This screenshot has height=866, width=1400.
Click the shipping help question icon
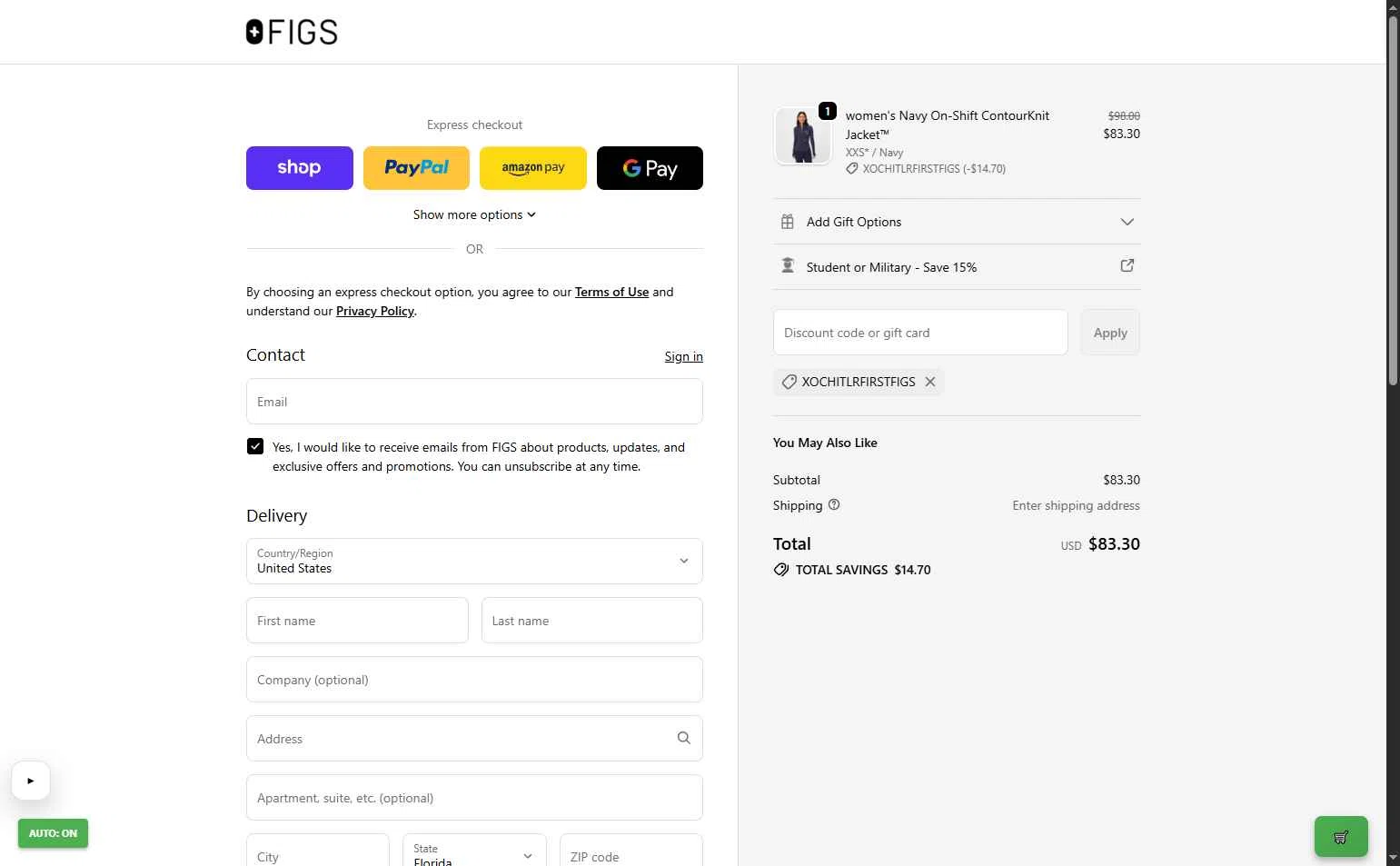coord(834,505)
